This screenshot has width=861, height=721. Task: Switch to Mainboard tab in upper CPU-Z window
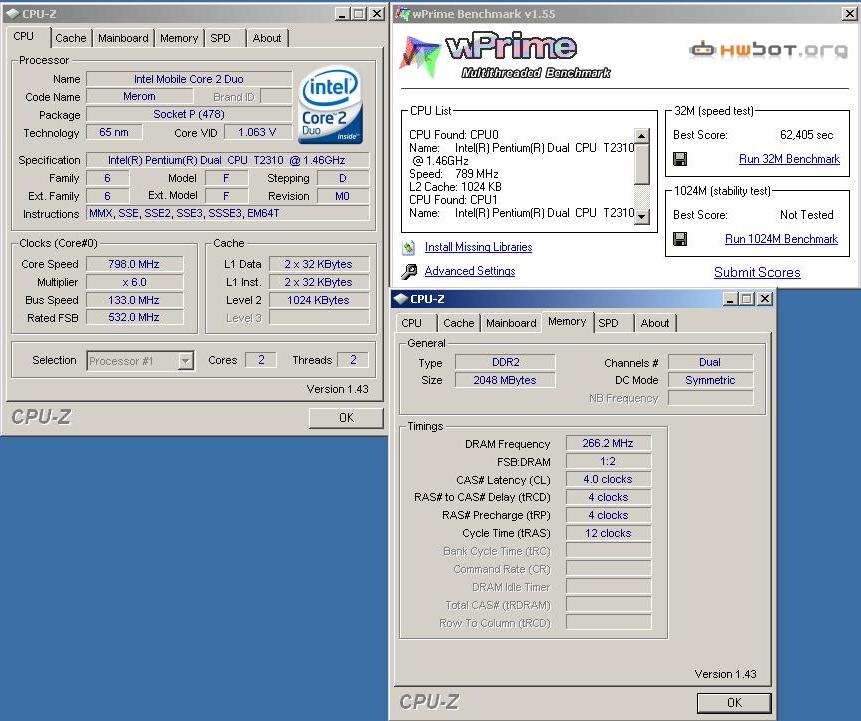coord(123,38)
